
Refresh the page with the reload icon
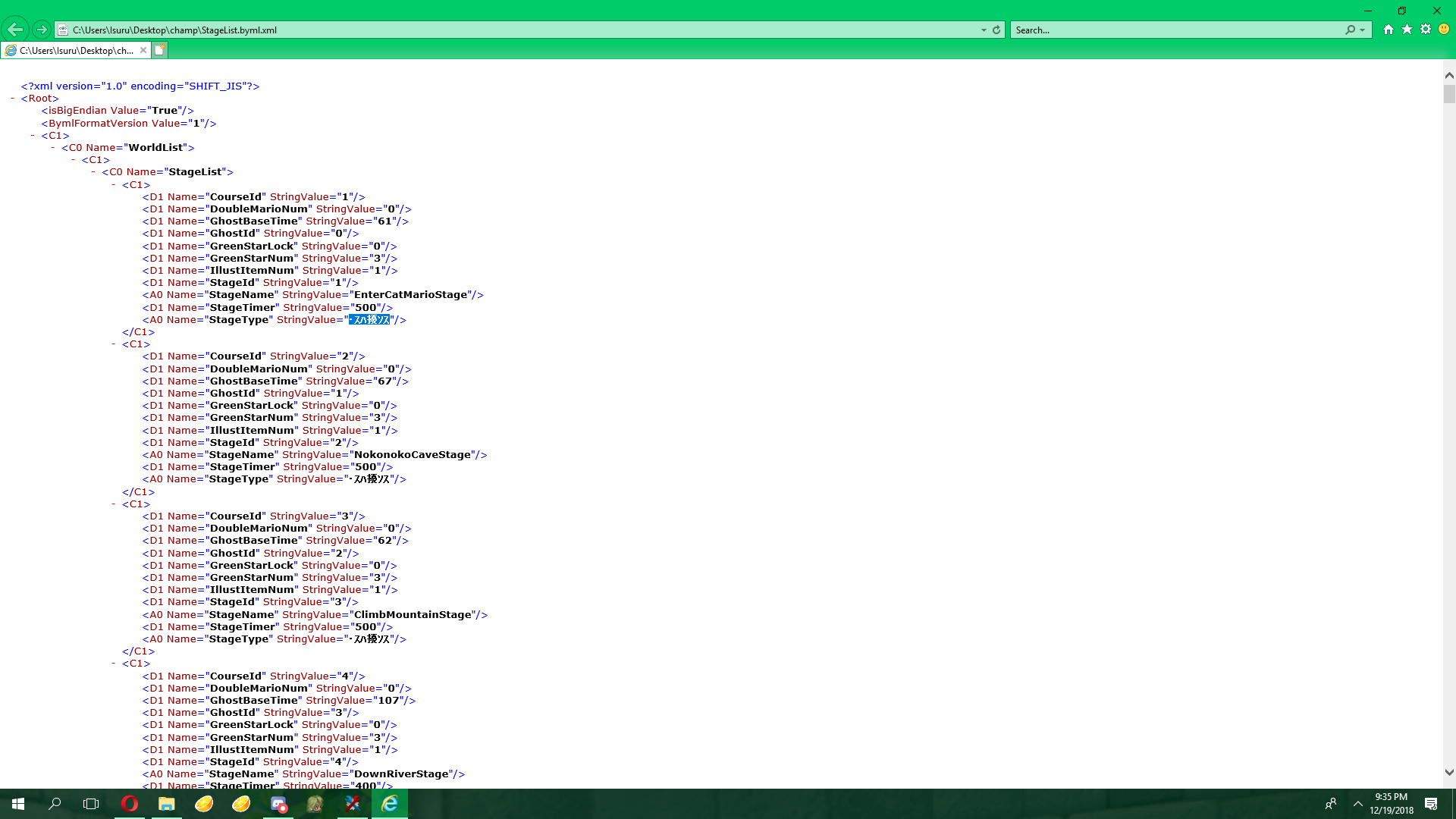pyautogui.click(x=996, y=30)
